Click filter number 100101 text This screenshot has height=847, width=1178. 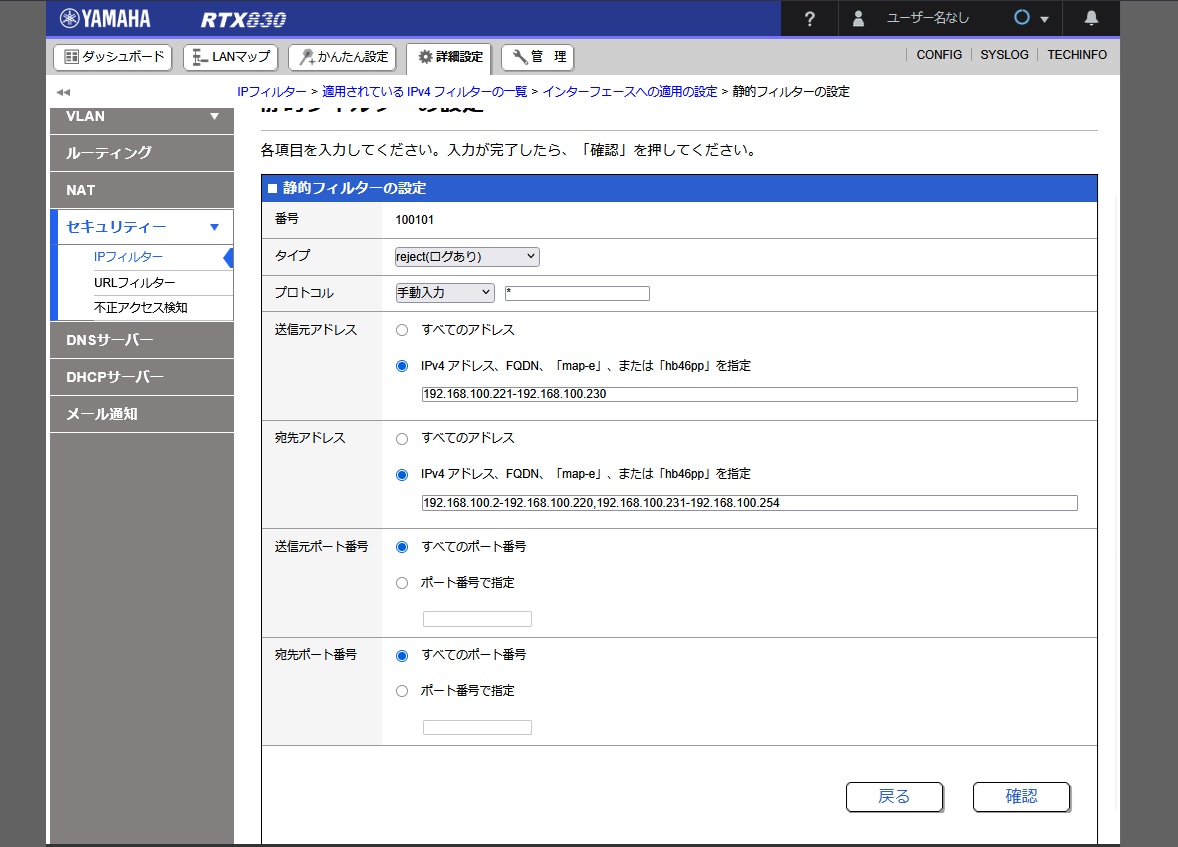tap(415, 220)
